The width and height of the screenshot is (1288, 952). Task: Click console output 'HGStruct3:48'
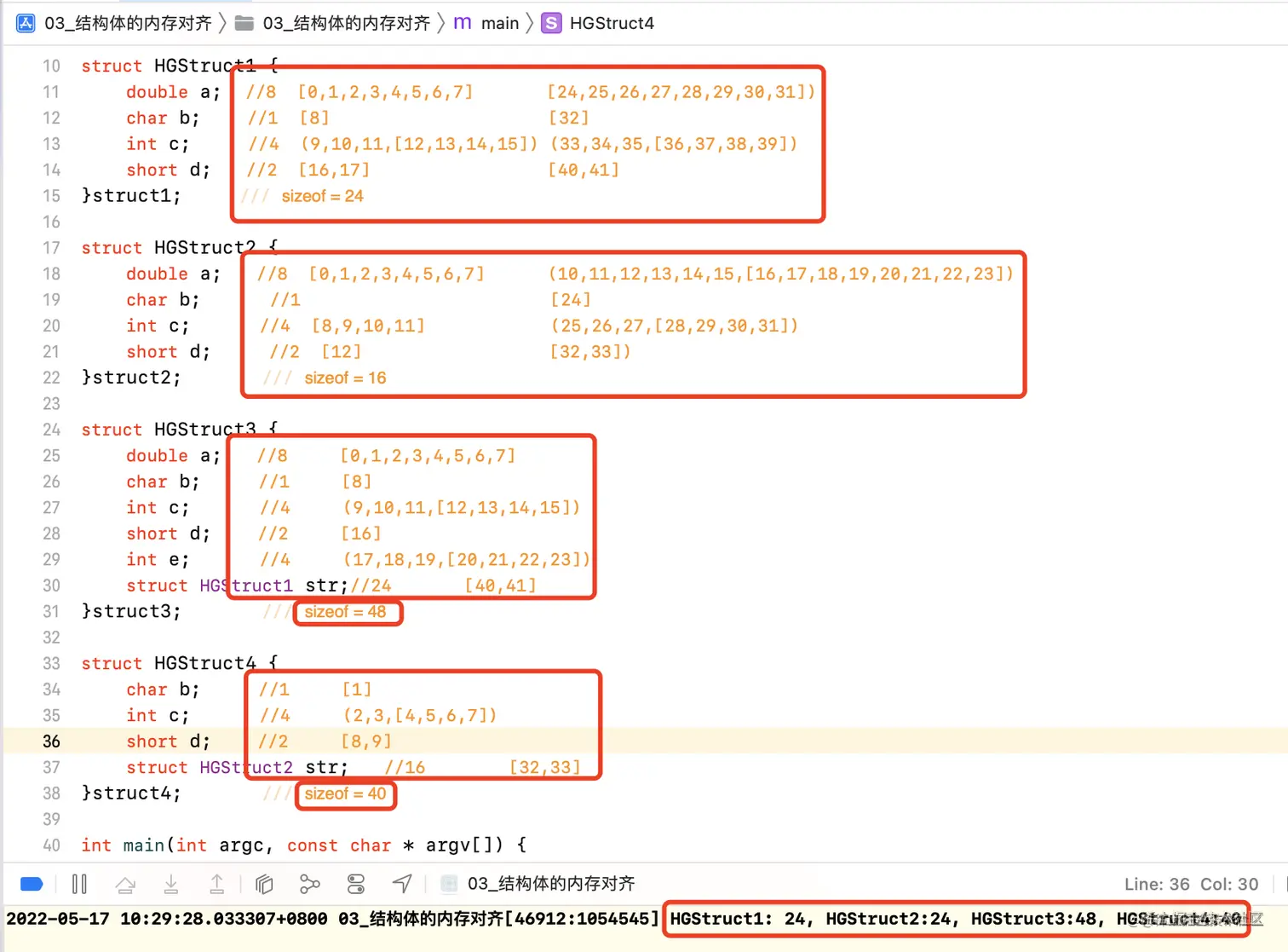tap(1033, 919)
